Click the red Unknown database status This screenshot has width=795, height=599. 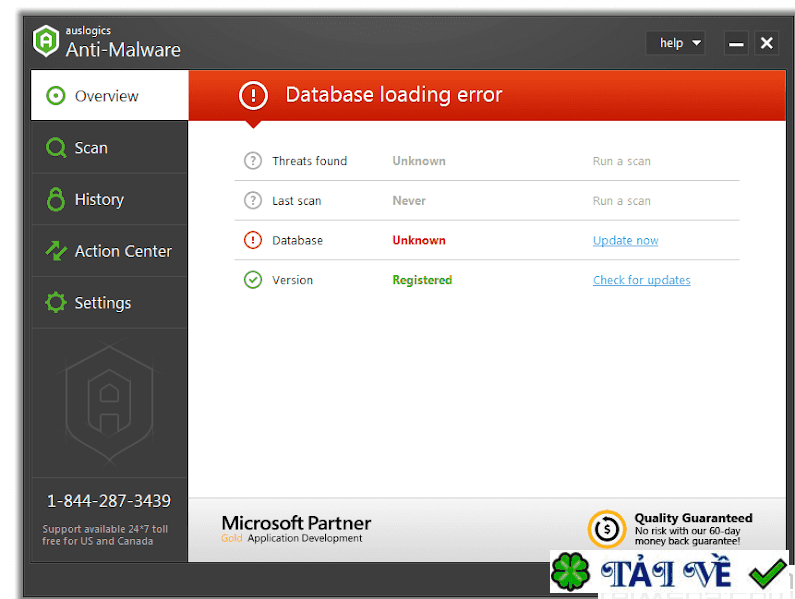(419, 240)
